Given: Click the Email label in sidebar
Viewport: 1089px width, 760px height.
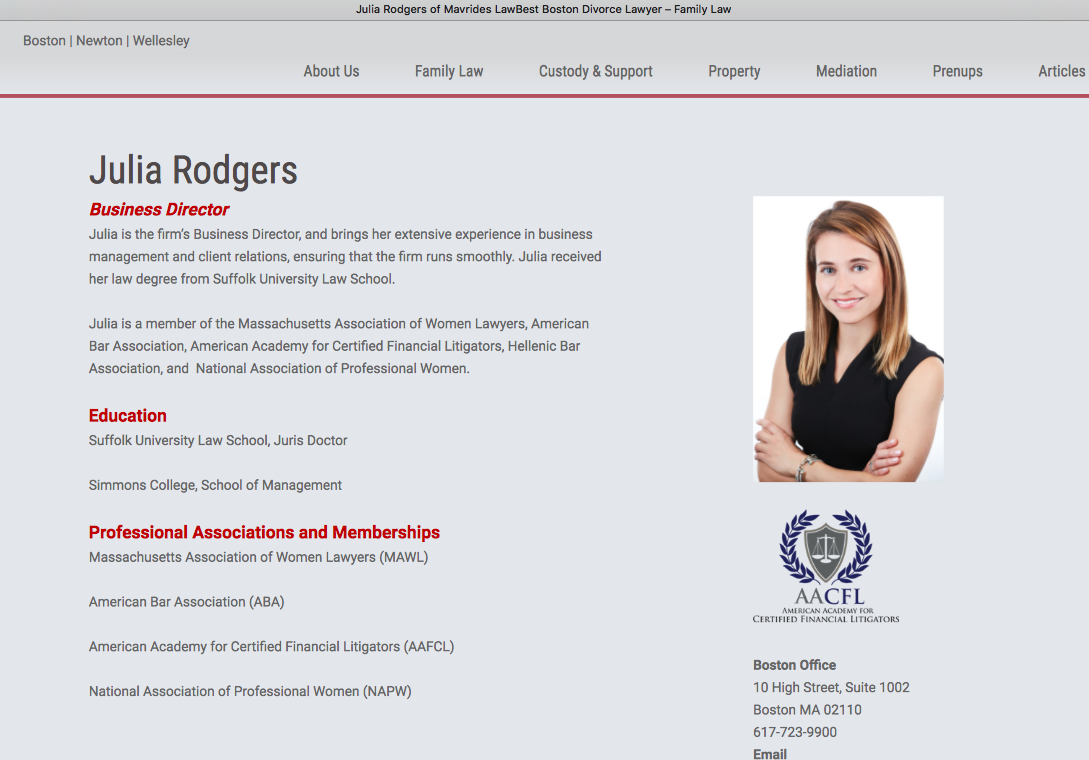Looking at the screenshot, I should 770,754.
